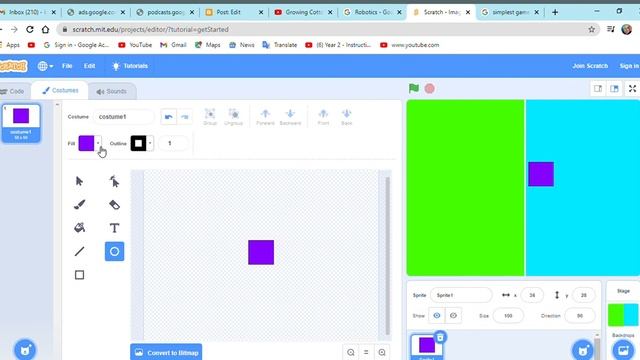Open Choose a Sprite button

click(583, 350)
